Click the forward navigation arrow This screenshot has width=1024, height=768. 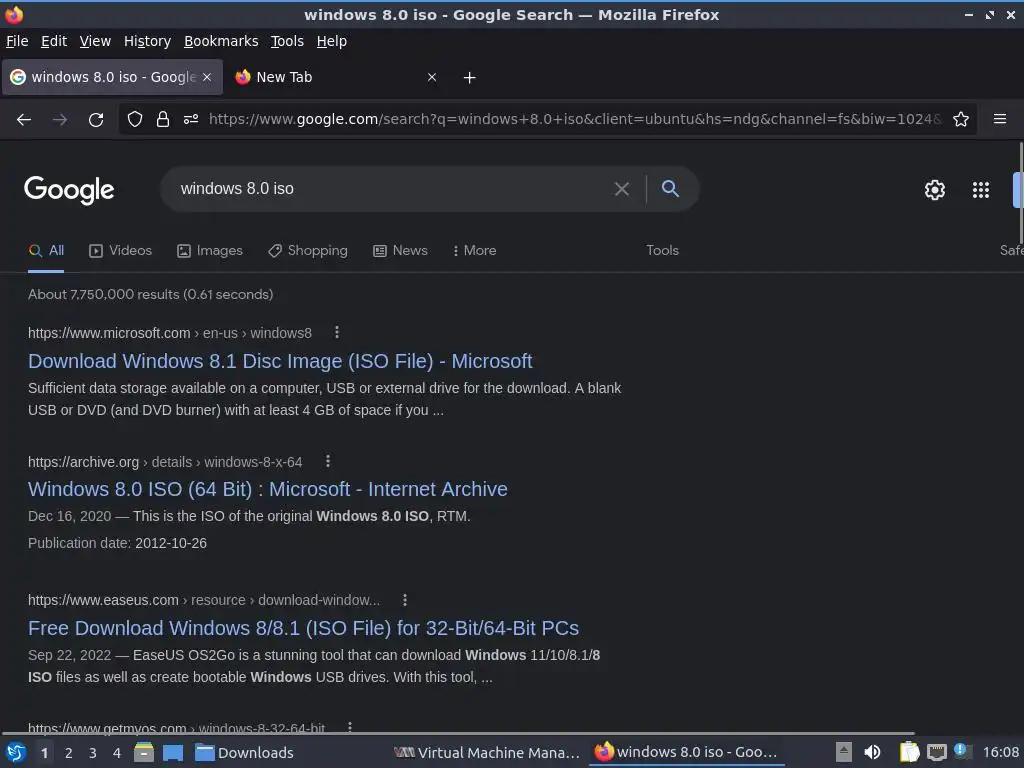coord(60,120)
